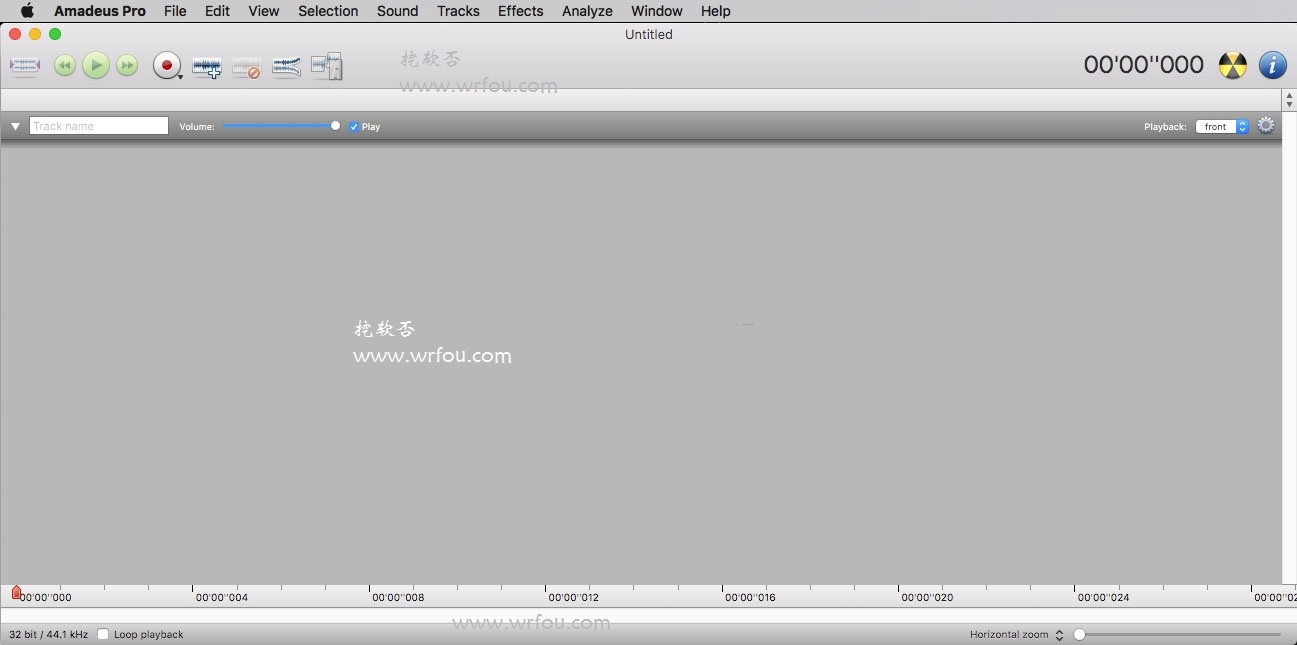Open the Effects menu

pyautogui.click(x=520, y=11)
